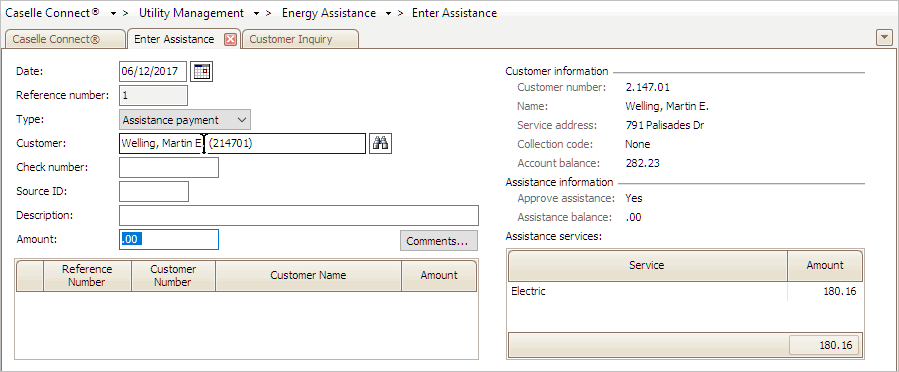Viewport: 899px width, 372px height.
Task: Open the tab list dropdown arrow
Action: 884,38
